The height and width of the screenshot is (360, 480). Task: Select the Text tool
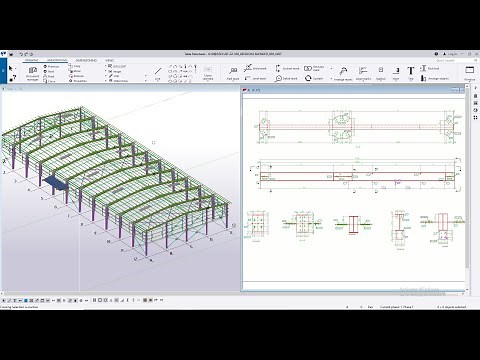tap(411, 73)
